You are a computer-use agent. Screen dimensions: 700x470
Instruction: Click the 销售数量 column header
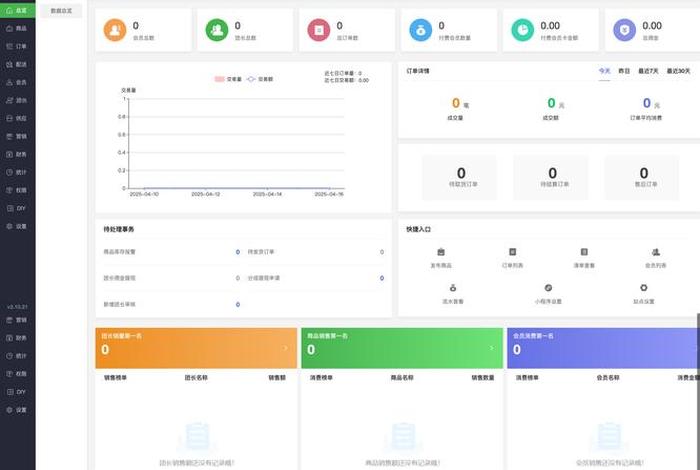pyautogui.click(x=483, y=378)
